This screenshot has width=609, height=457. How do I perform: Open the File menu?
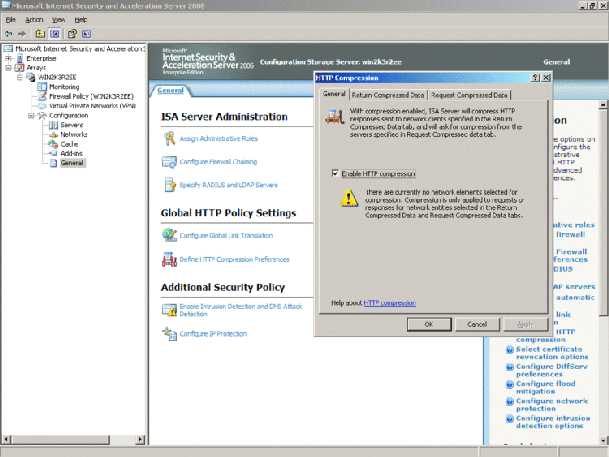coord(11,20)
